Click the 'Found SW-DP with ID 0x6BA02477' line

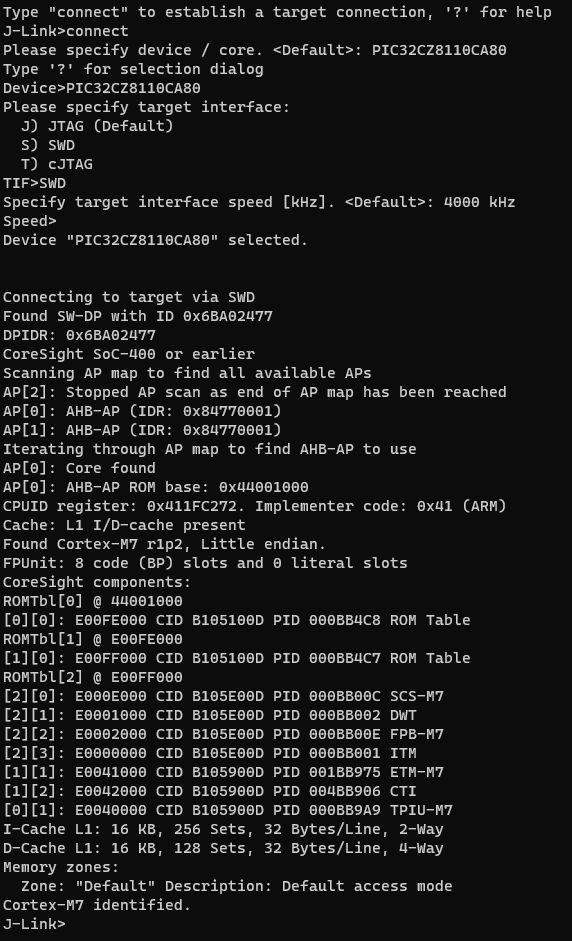138,316
